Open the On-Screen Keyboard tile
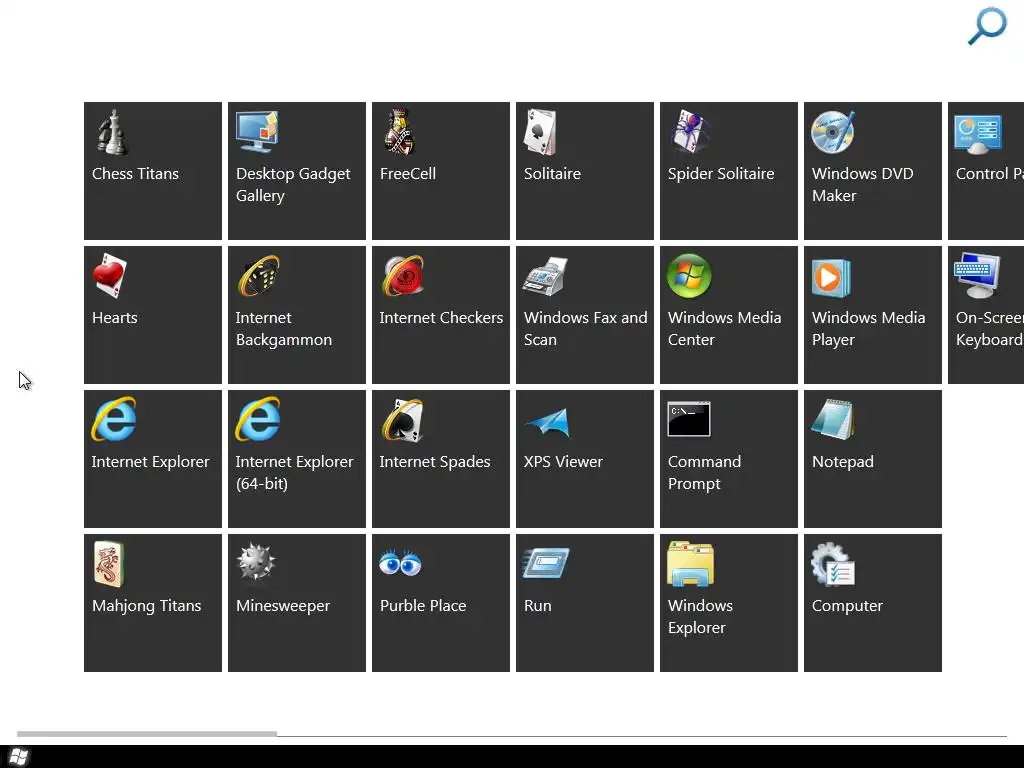 (986, 315)
